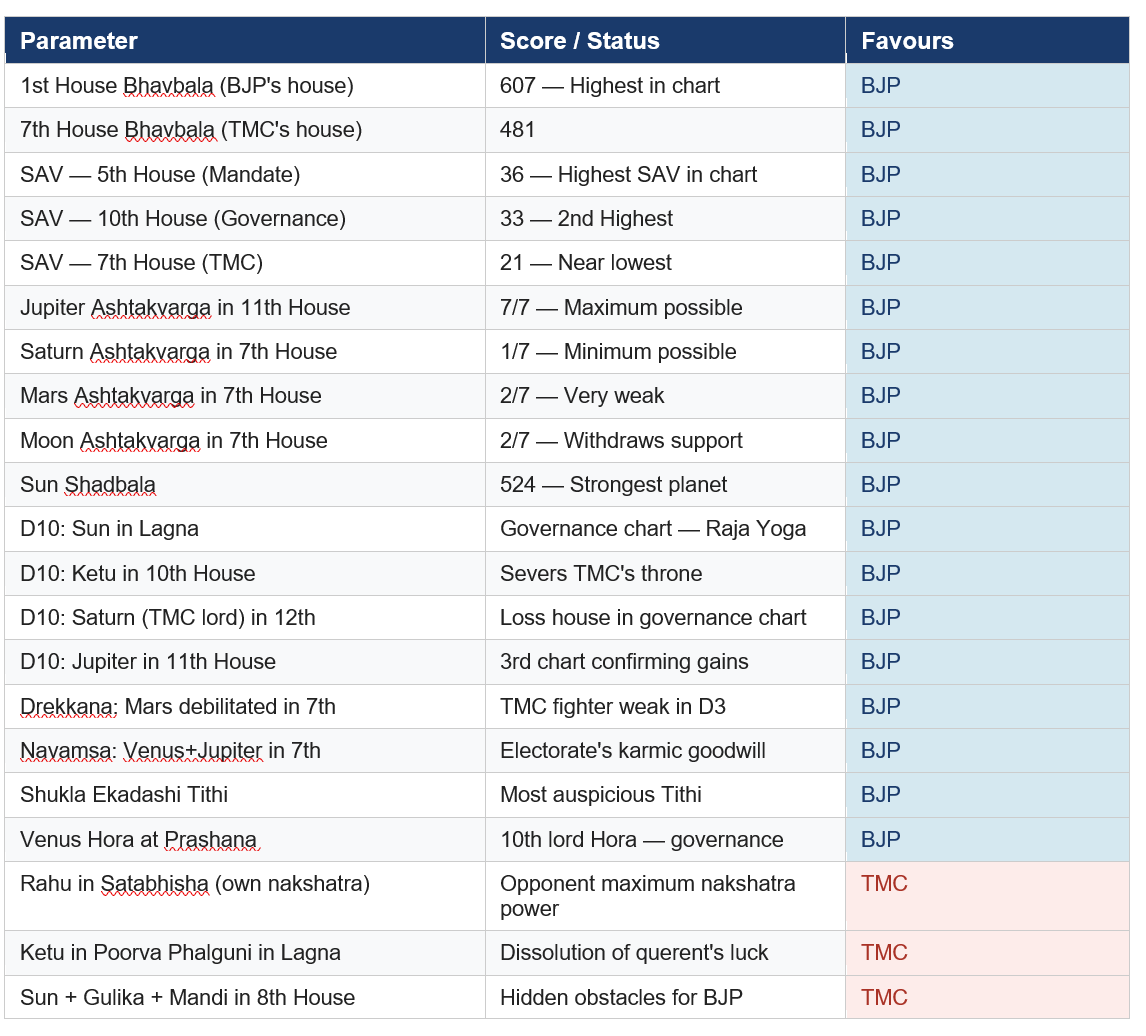Click the '607 — Highest in chart' cell
1146x1036 pixels.
point(610,86)
